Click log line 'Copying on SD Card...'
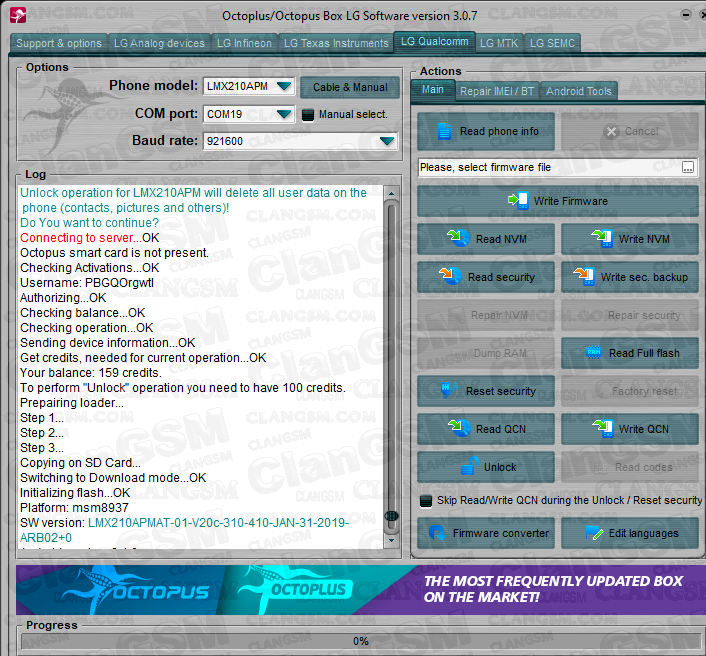The width and height of the screenshot is (706, 656). click(80, 463)
